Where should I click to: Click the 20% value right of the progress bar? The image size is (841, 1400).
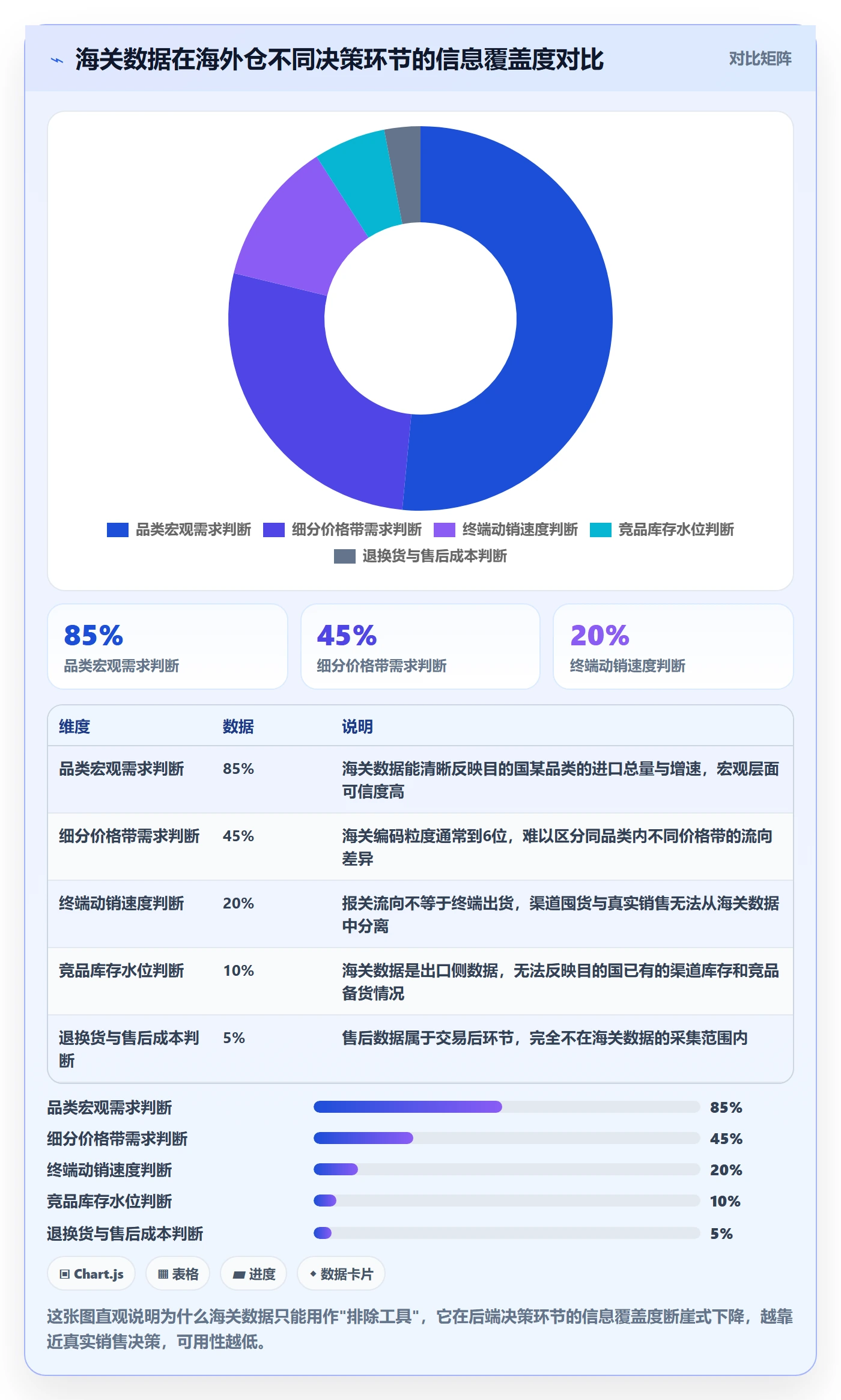click(x=726, y=1170)
